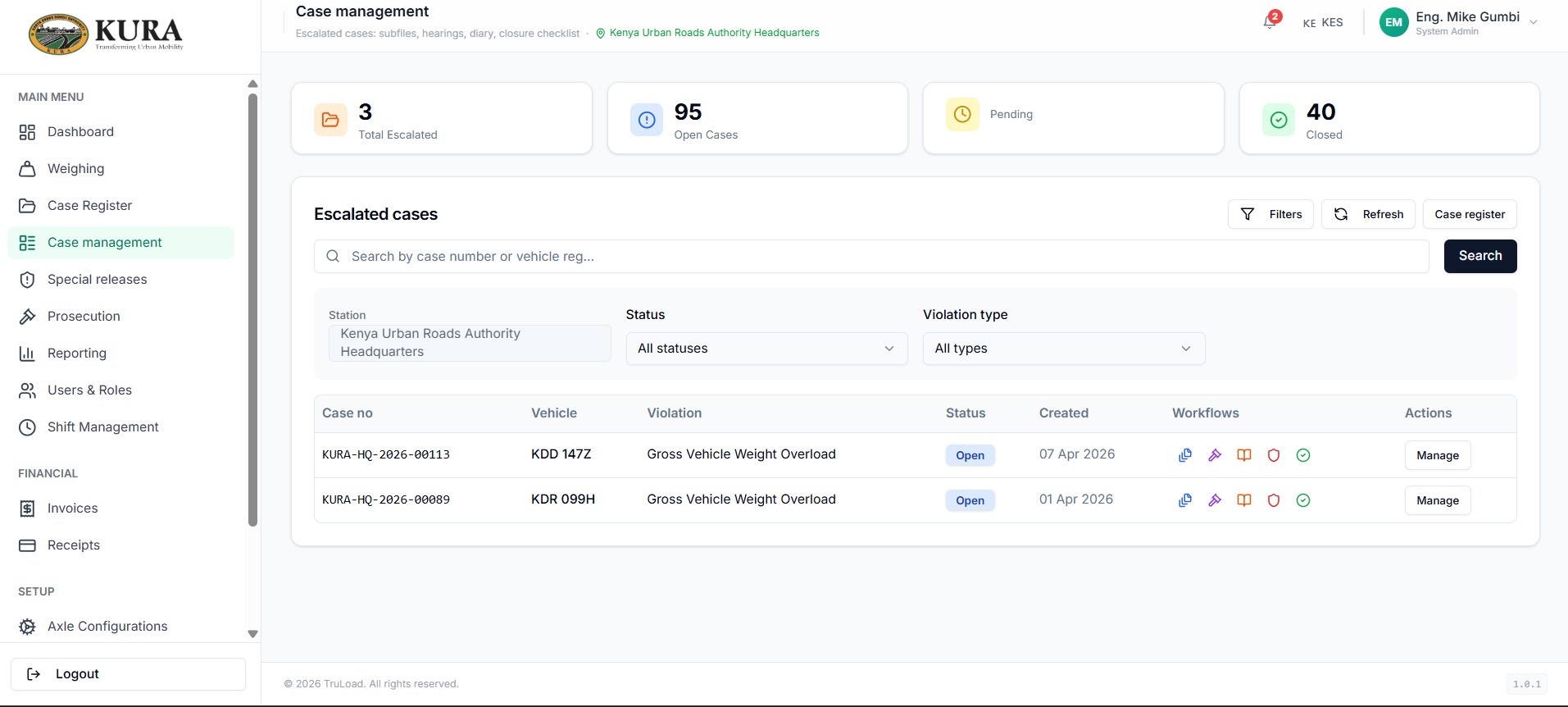Click the Axle Configurations gear icon

coord(27,627)
